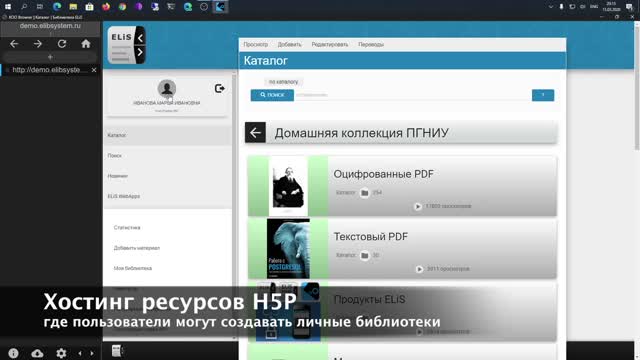The width and height of the screenshot is (640, 360).
Task: Add a new tab with plus button
Action: [50, 57]
